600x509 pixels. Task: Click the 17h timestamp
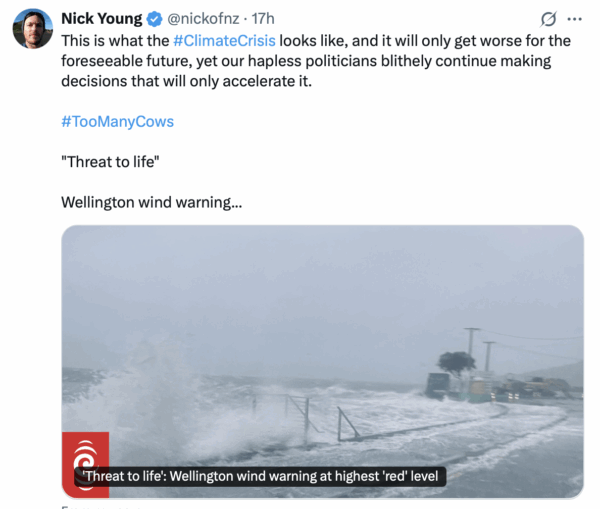(263, 19)
